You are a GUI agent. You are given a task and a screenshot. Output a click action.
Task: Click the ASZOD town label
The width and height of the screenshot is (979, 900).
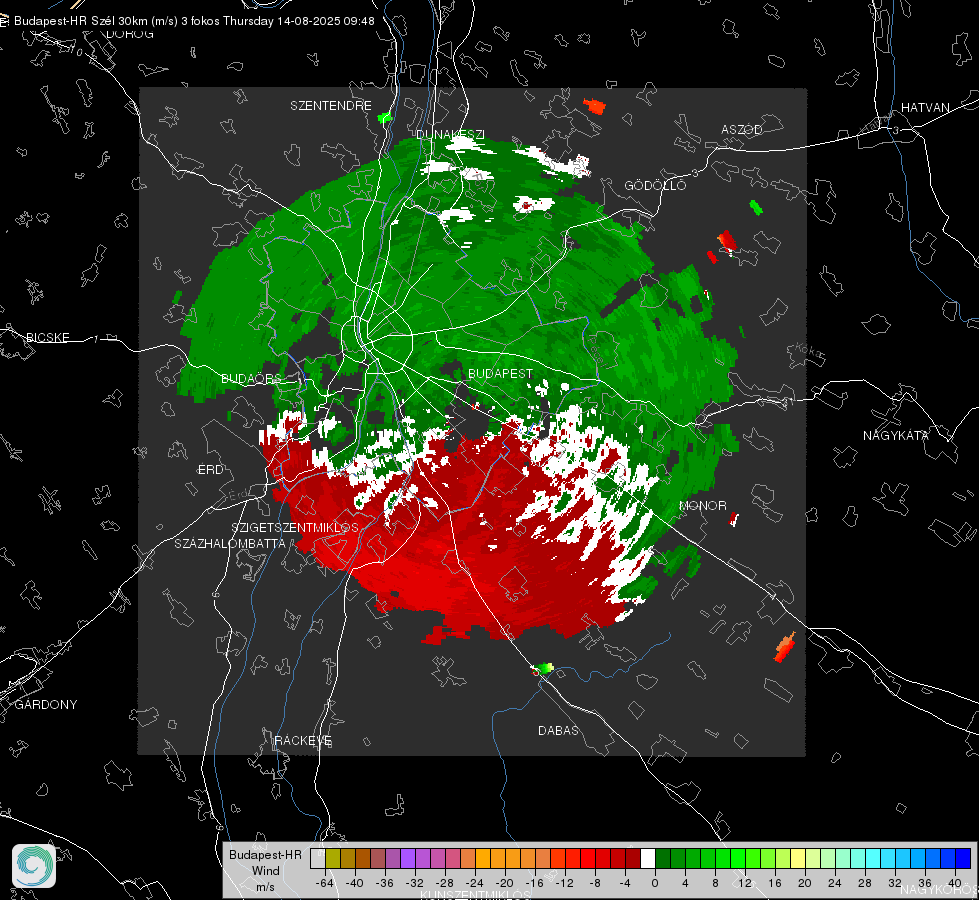pos(742,130)
